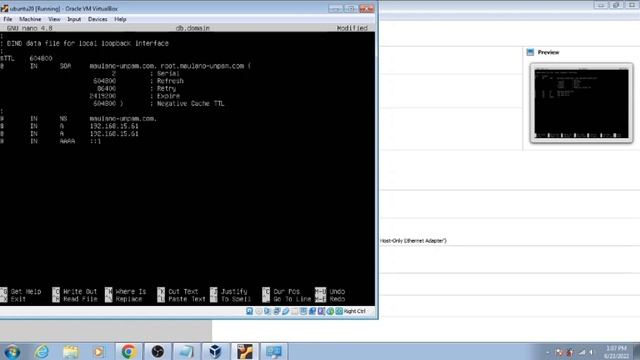Click the display settings status icon
The width and height of the screenshot is (640, 360).
tap(303, 311)
